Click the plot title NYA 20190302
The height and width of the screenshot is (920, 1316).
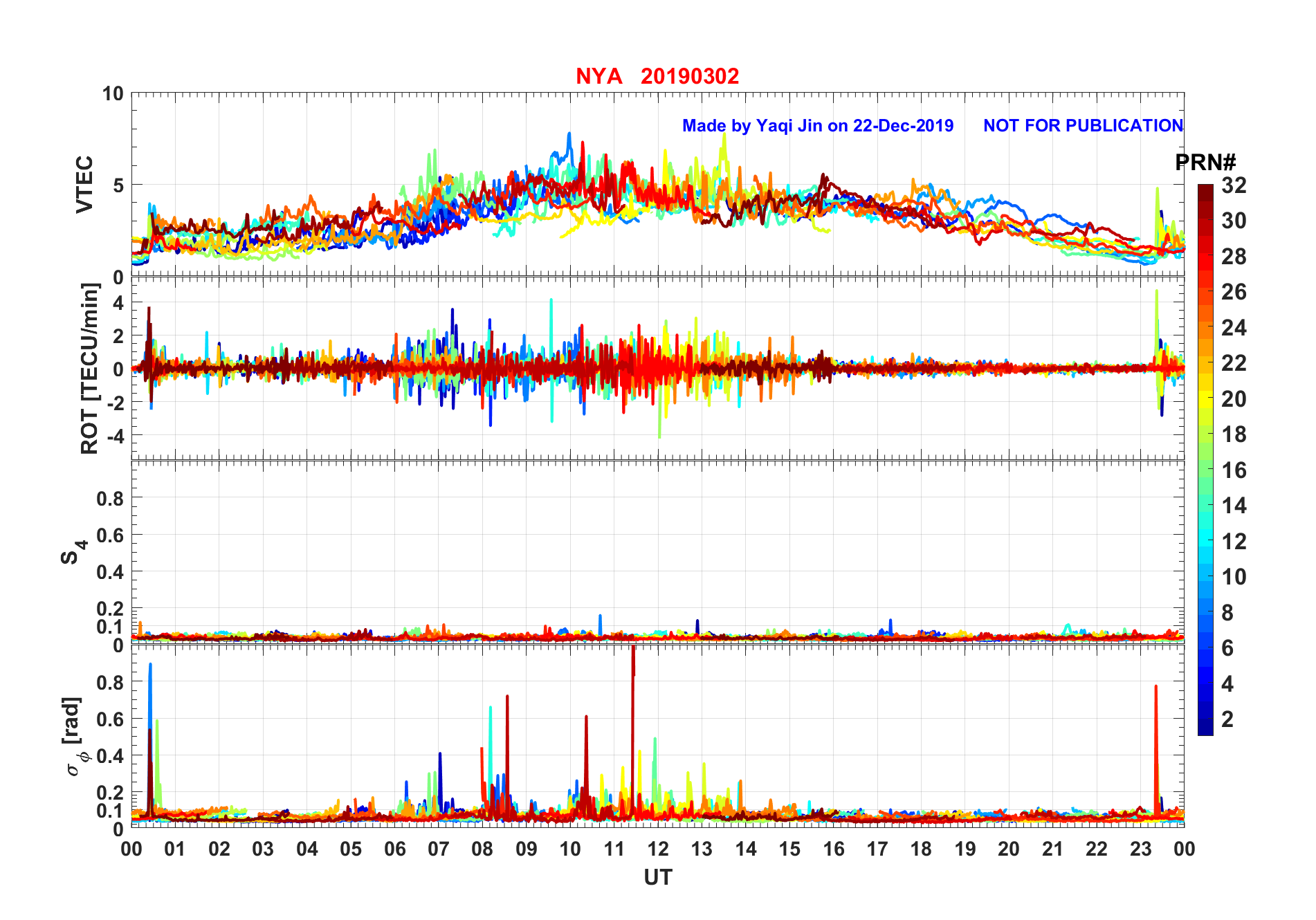657,76
